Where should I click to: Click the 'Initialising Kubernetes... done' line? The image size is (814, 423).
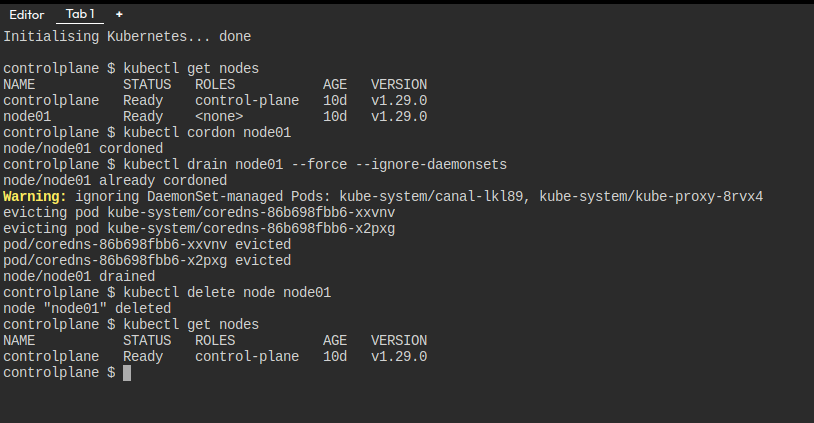tap(127, 37)
